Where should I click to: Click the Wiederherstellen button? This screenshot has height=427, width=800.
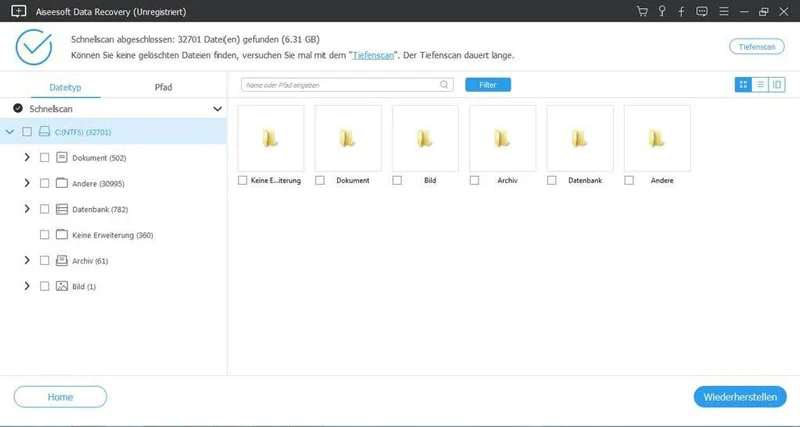click(740, 397)
